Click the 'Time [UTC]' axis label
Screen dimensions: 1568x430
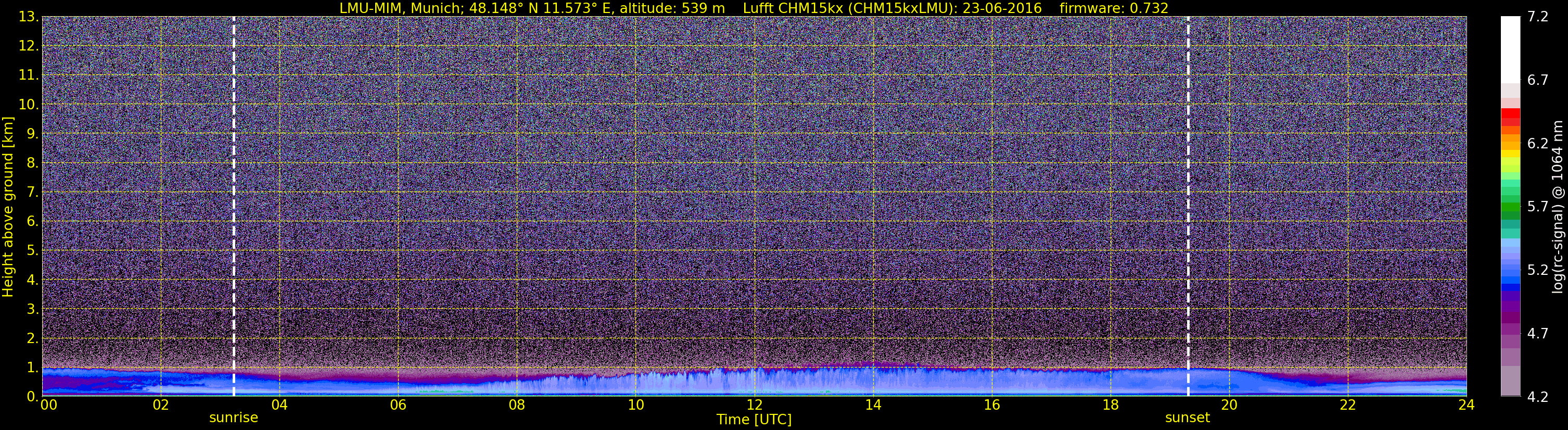[x=754, y=420]
